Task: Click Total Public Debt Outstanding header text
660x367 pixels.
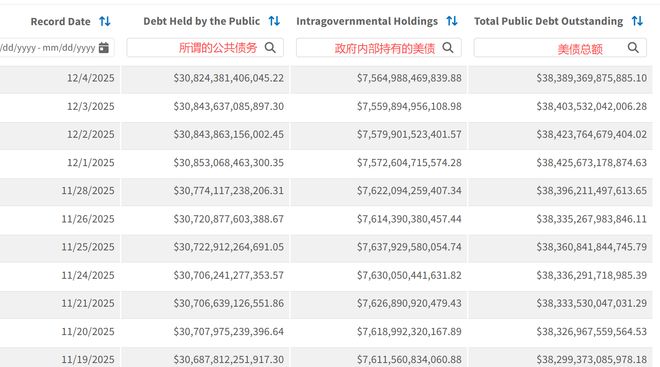Action: point(548,21)
